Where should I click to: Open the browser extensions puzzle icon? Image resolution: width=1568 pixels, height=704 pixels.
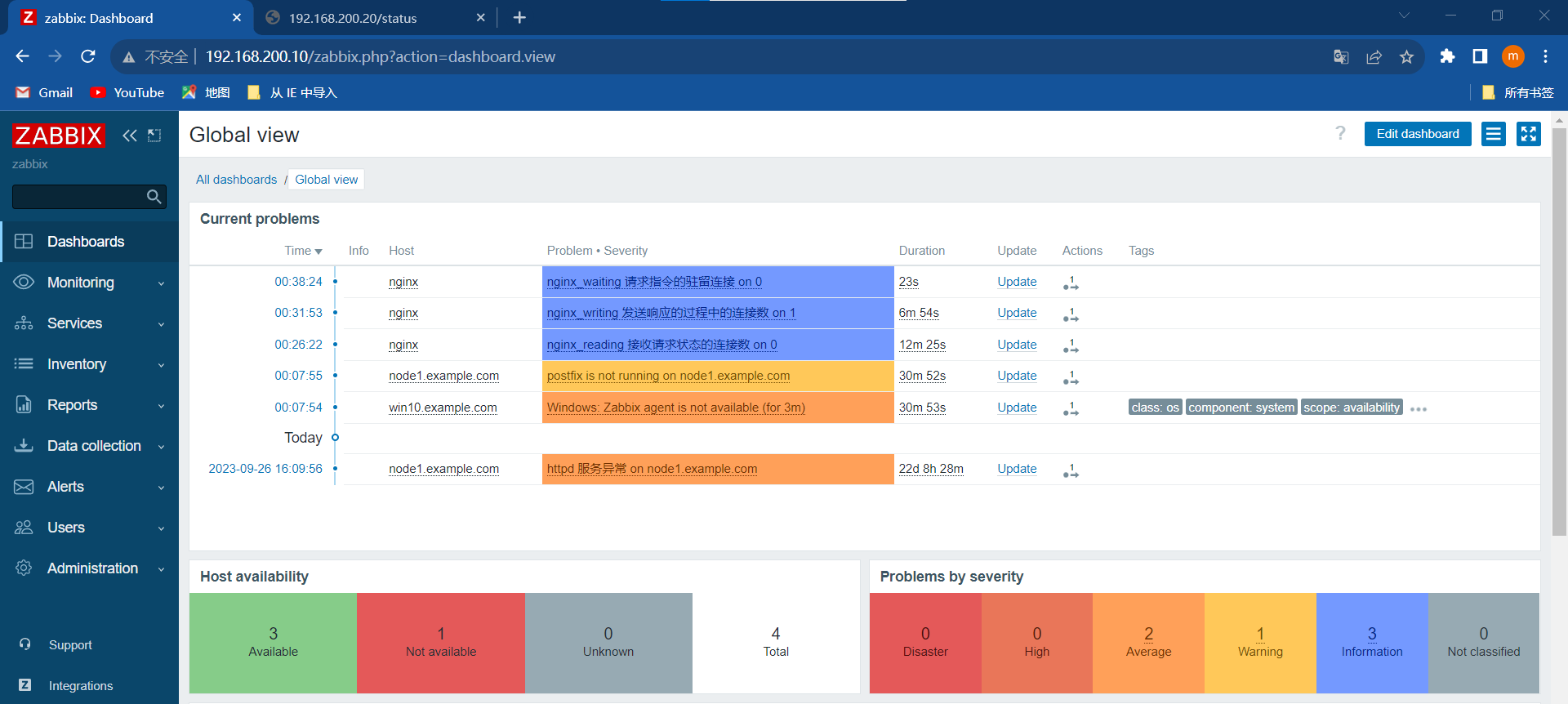coord(1447,56)
